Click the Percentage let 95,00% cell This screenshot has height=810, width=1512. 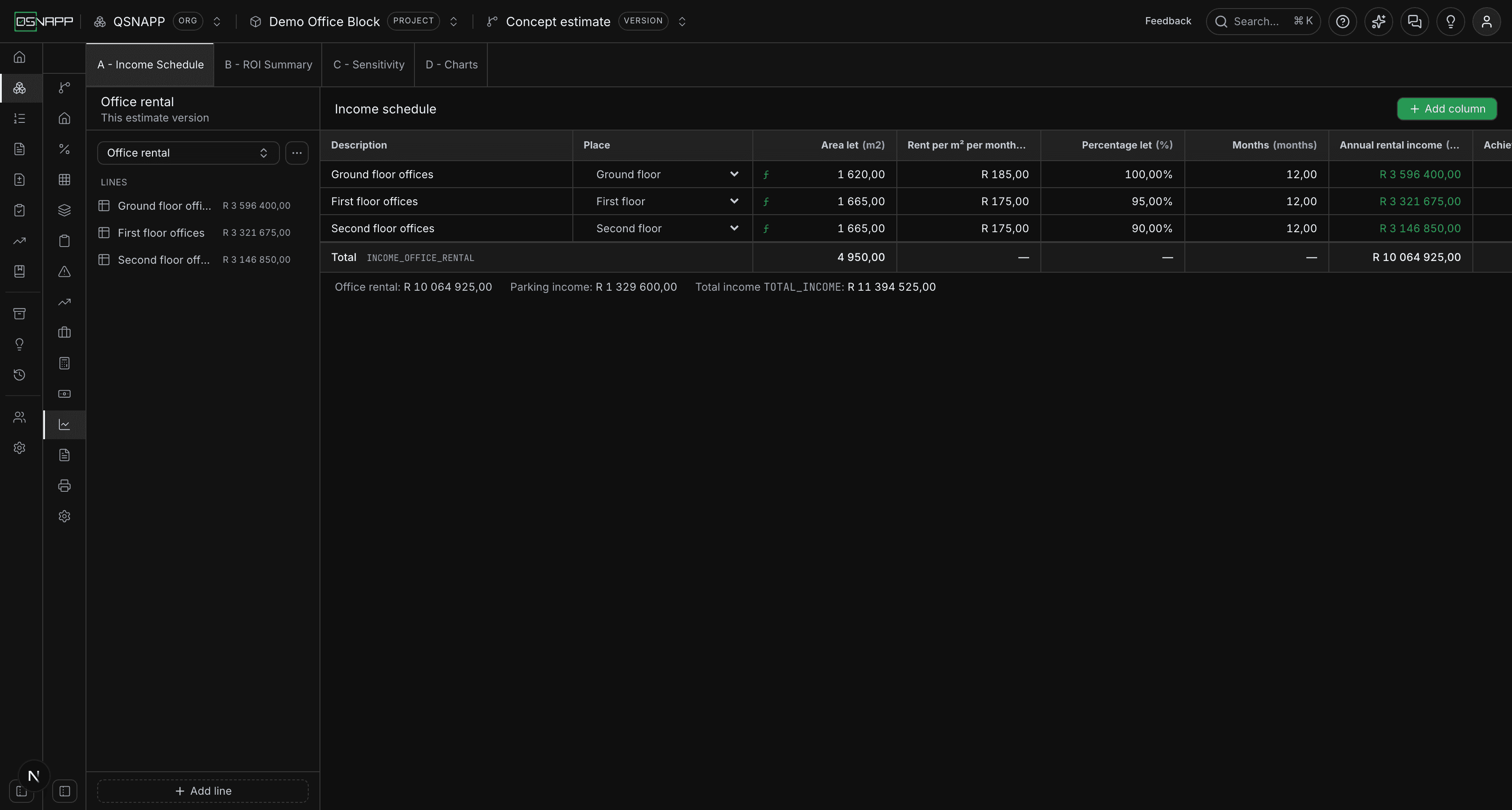(x=1113, y=201)
